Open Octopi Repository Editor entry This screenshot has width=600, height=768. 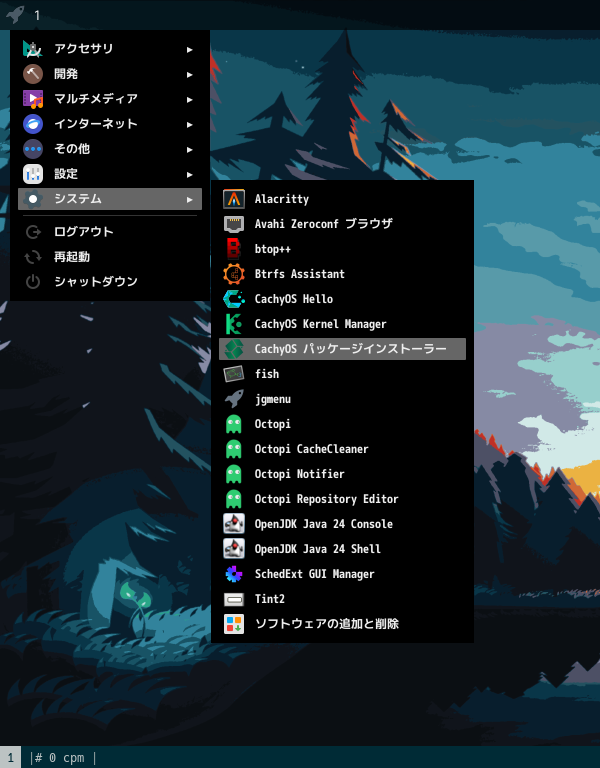pos(342,499)
